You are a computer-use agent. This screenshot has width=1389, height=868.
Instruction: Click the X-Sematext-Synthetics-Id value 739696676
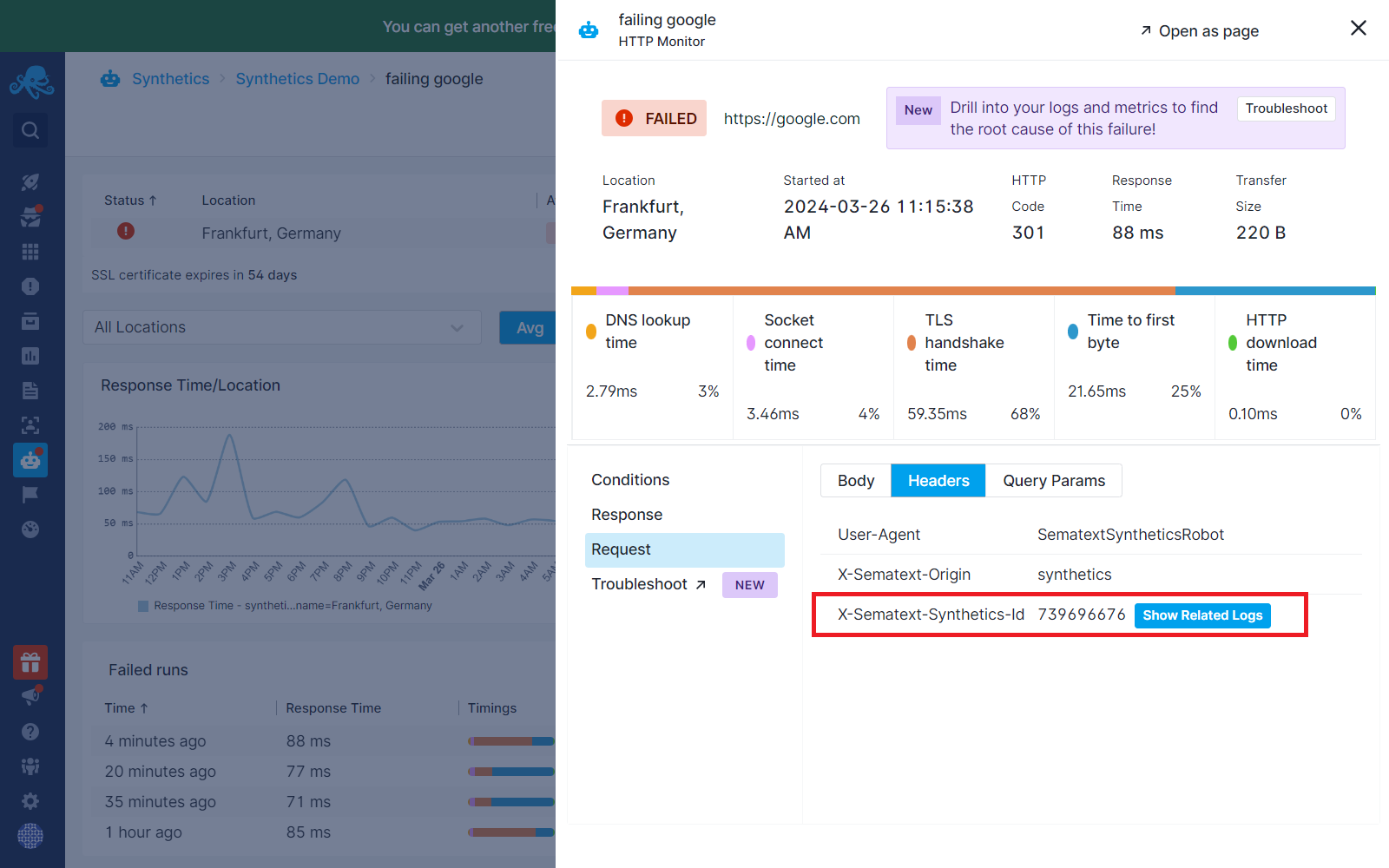pyautogui.click(x=1082, y=615)
